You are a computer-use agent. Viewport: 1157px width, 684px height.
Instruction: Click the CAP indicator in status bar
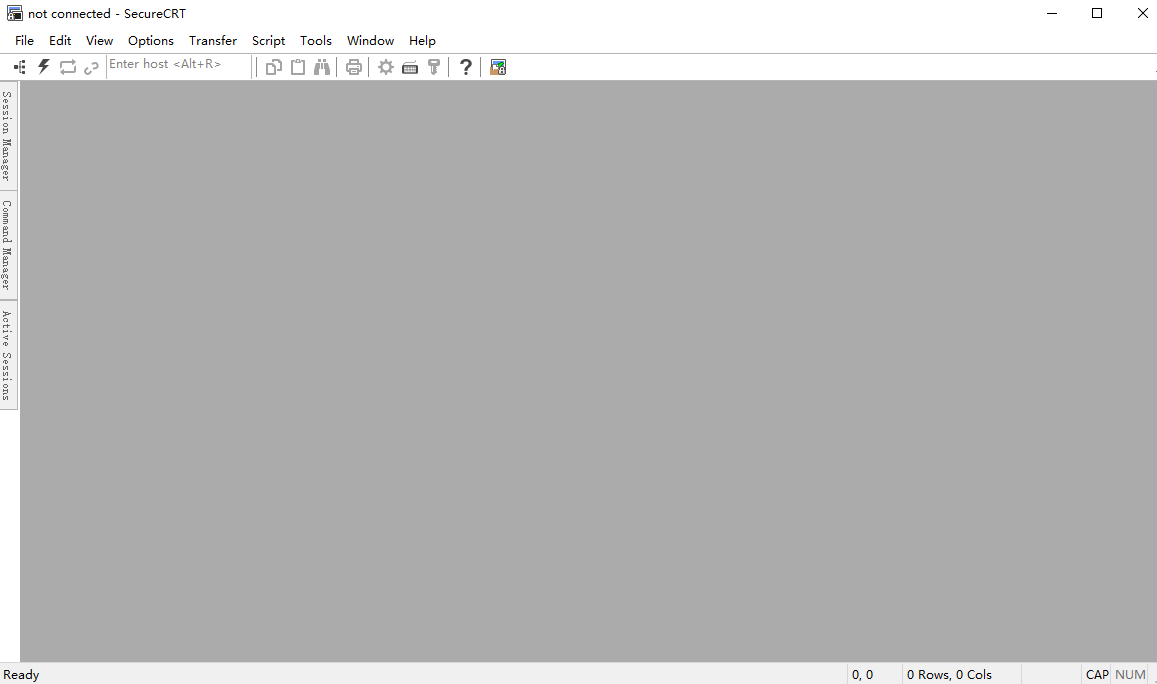tap(1096, 674)
